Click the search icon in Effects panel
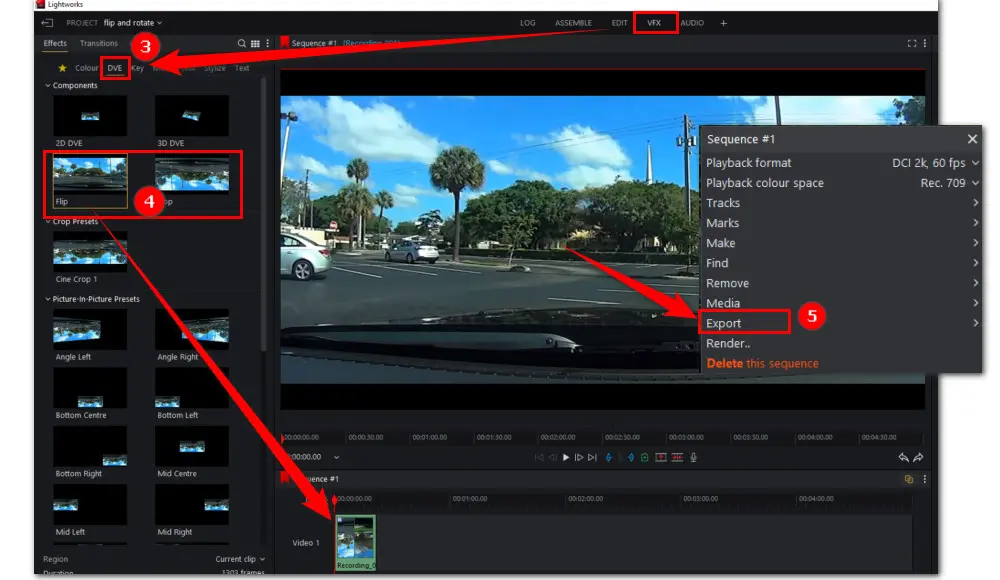 point(241,44)
